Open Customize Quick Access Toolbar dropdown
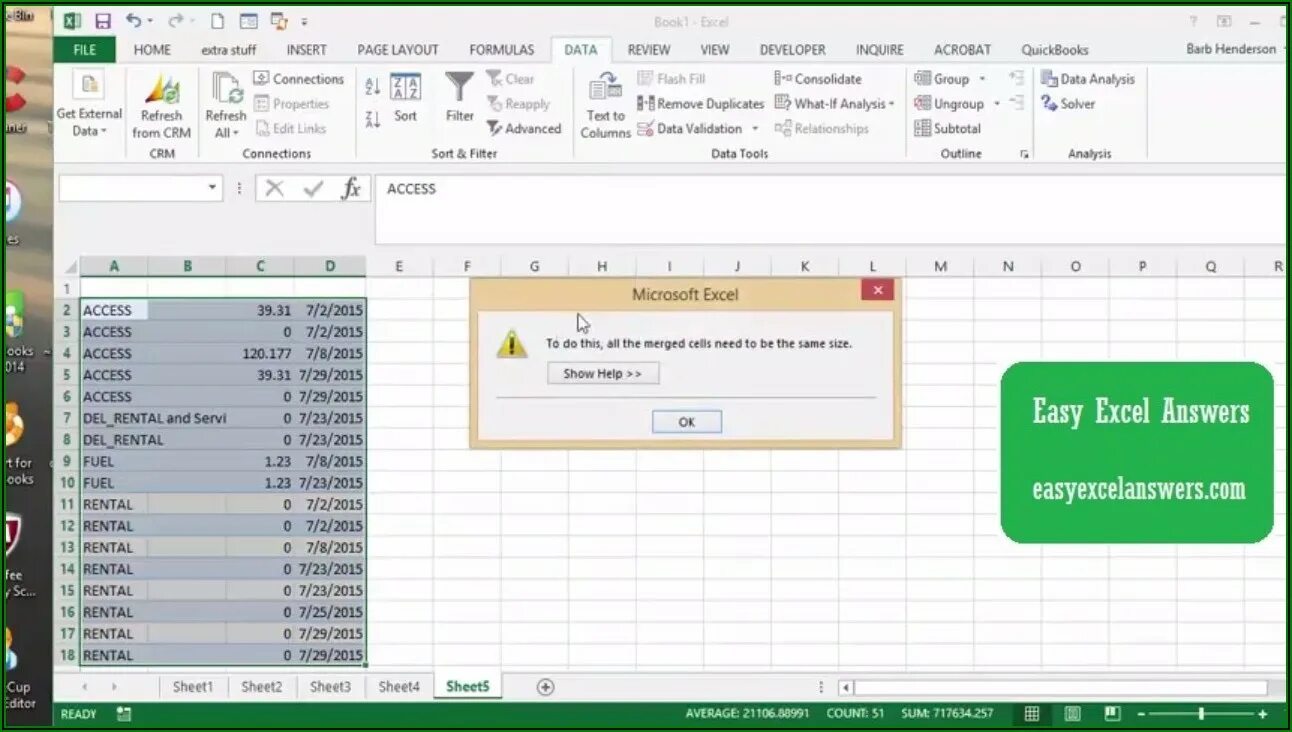The height and width of the screenshot is (732, 1292). [x=304, y=21]
